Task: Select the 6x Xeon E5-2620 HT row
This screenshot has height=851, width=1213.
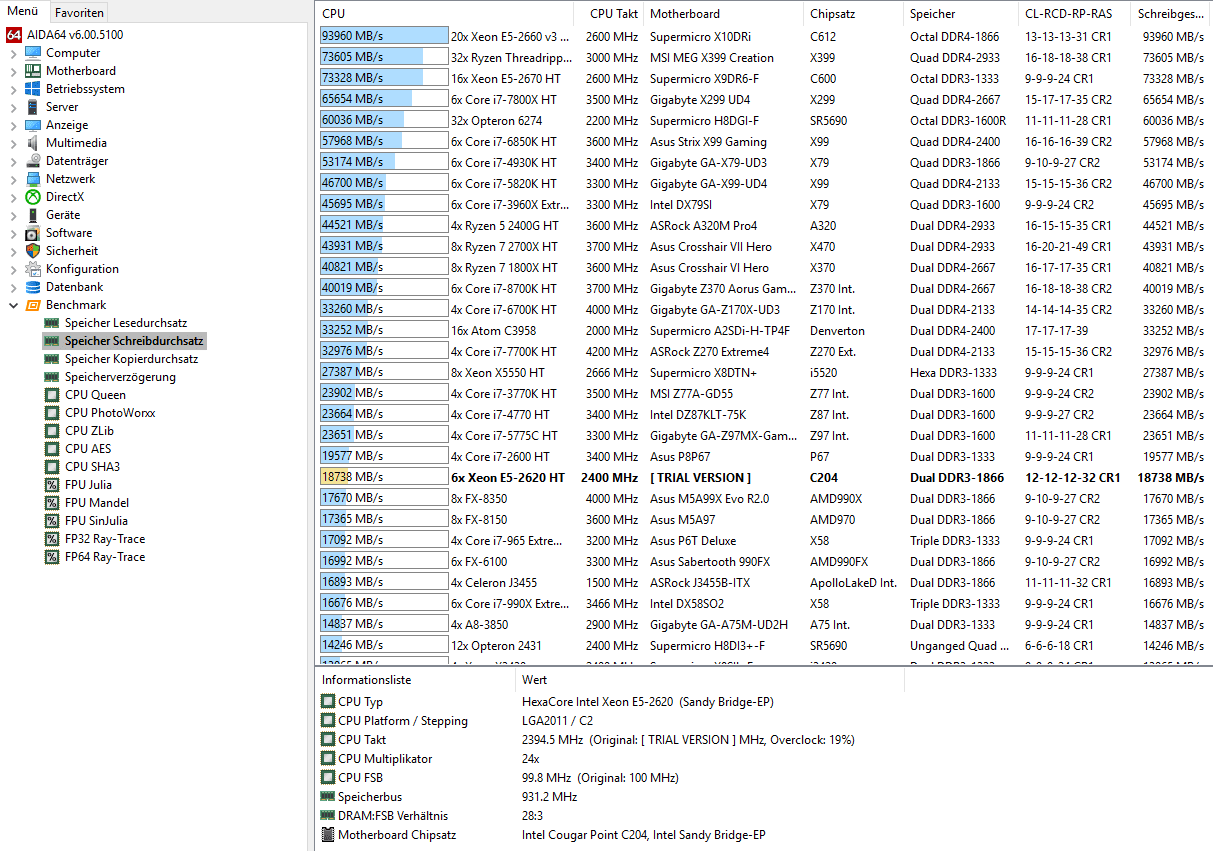Action: pos(764,477)
